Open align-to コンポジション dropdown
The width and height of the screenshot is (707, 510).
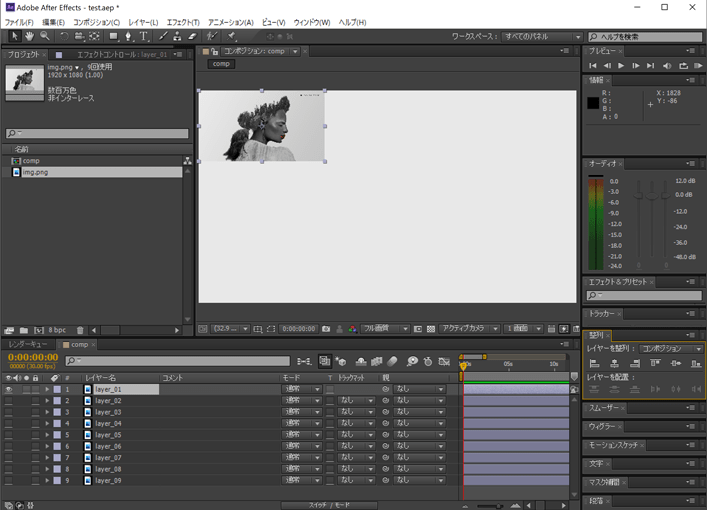[x=670, y=349]
